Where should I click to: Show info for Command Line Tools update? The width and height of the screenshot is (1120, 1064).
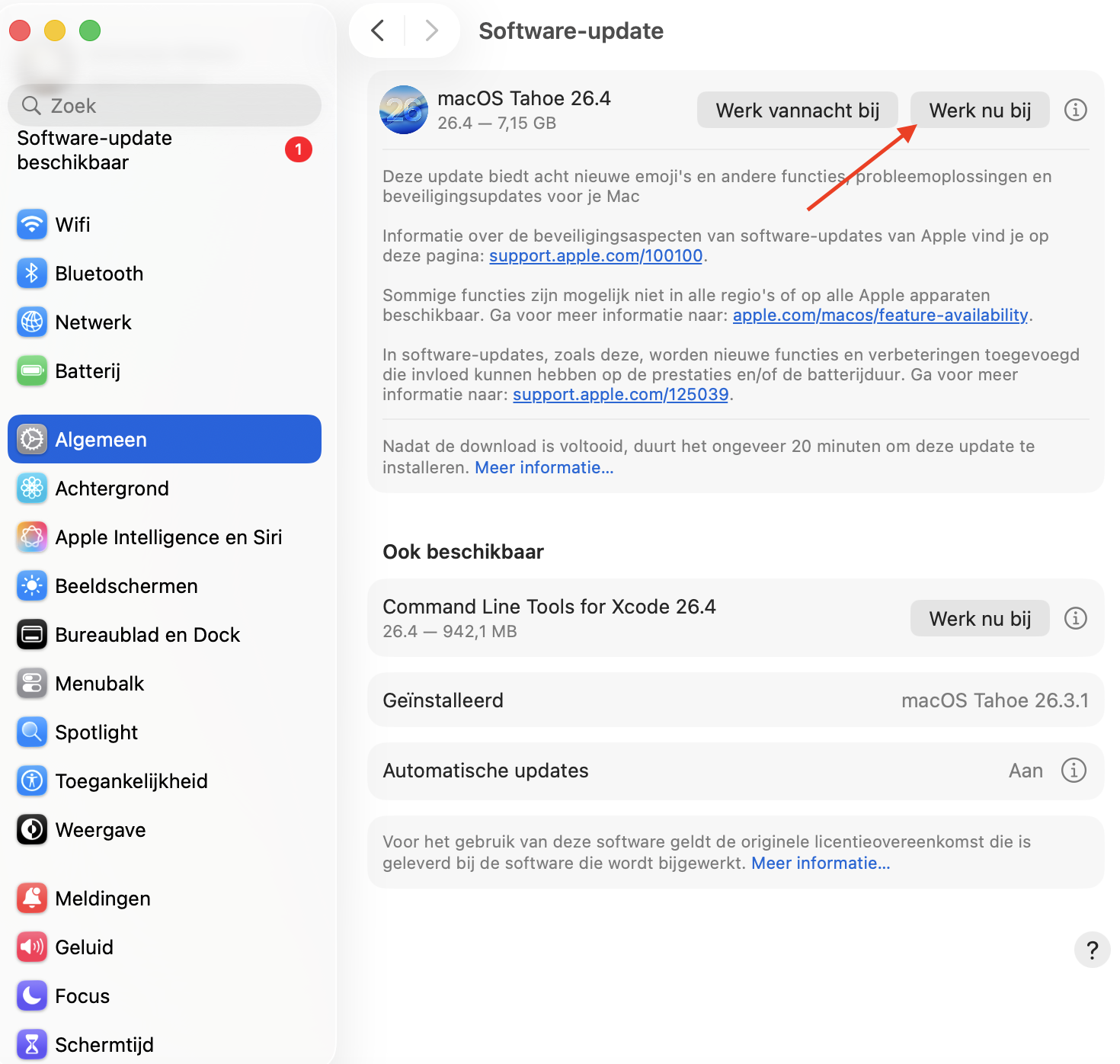pyautogui.click(x=1075, y=618)
